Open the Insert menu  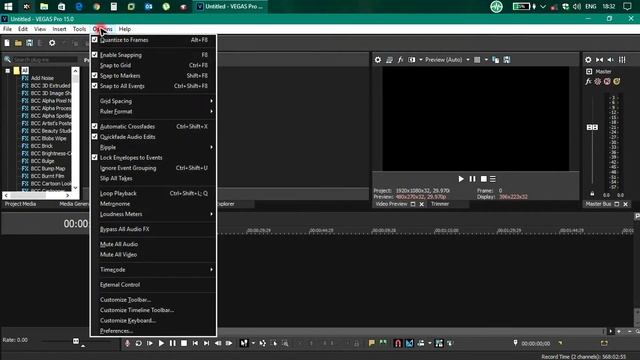point(59,29)
